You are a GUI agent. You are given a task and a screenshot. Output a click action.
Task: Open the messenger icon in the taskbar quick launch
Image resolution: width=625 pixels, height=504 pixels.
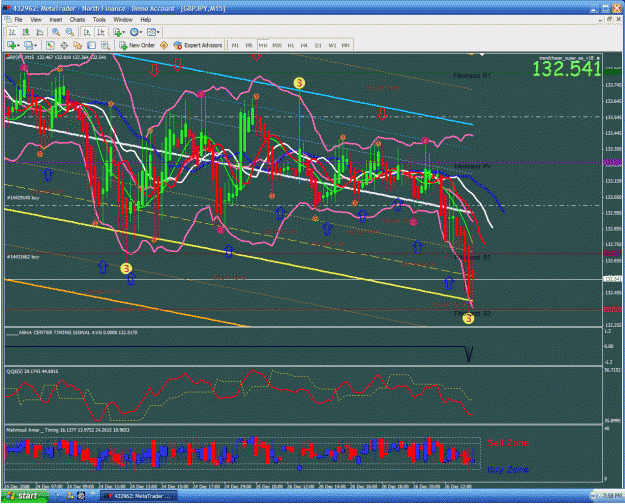70,496
